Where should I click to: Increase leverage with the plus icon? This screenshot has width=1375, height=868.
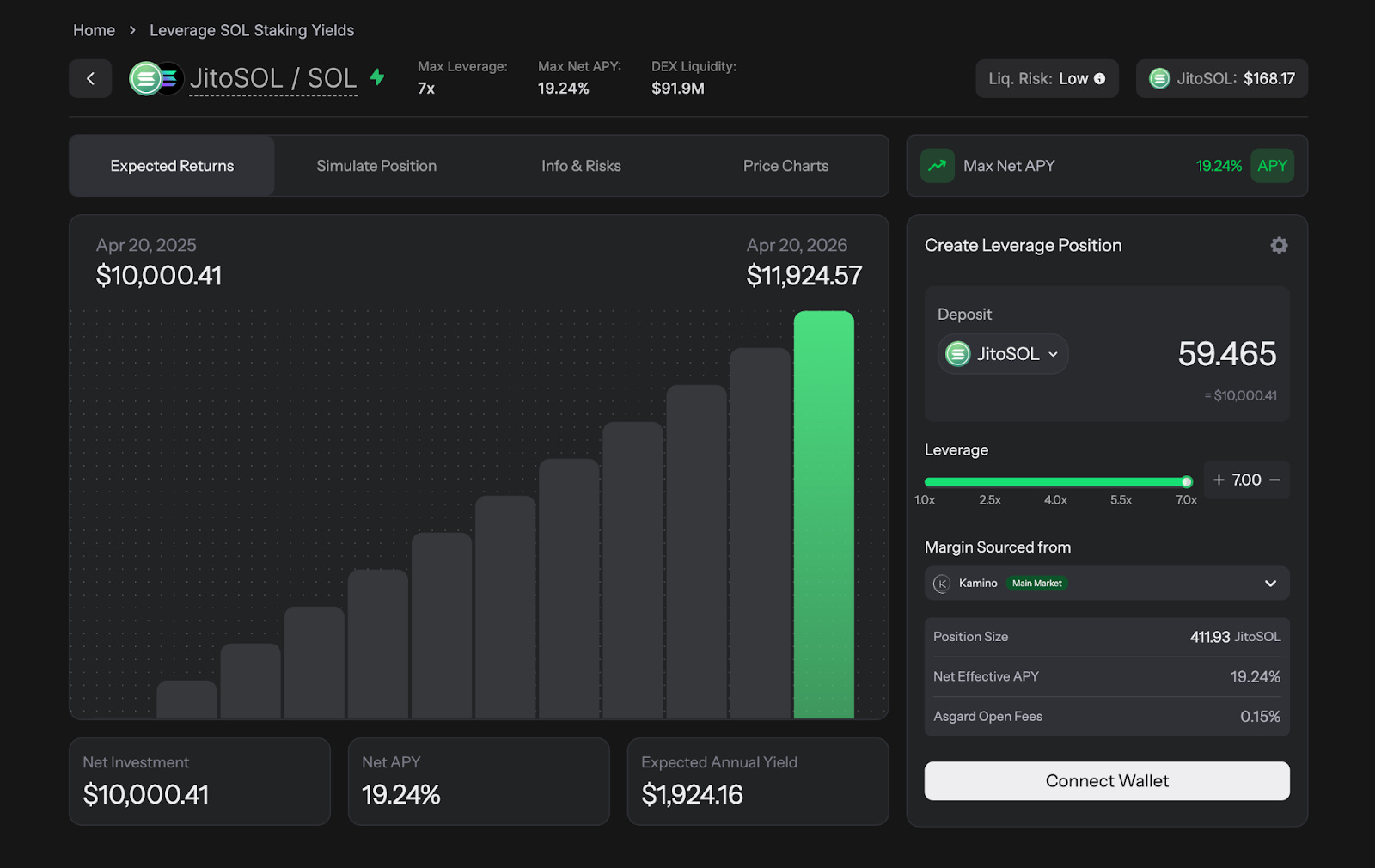tap(1219, 480)
